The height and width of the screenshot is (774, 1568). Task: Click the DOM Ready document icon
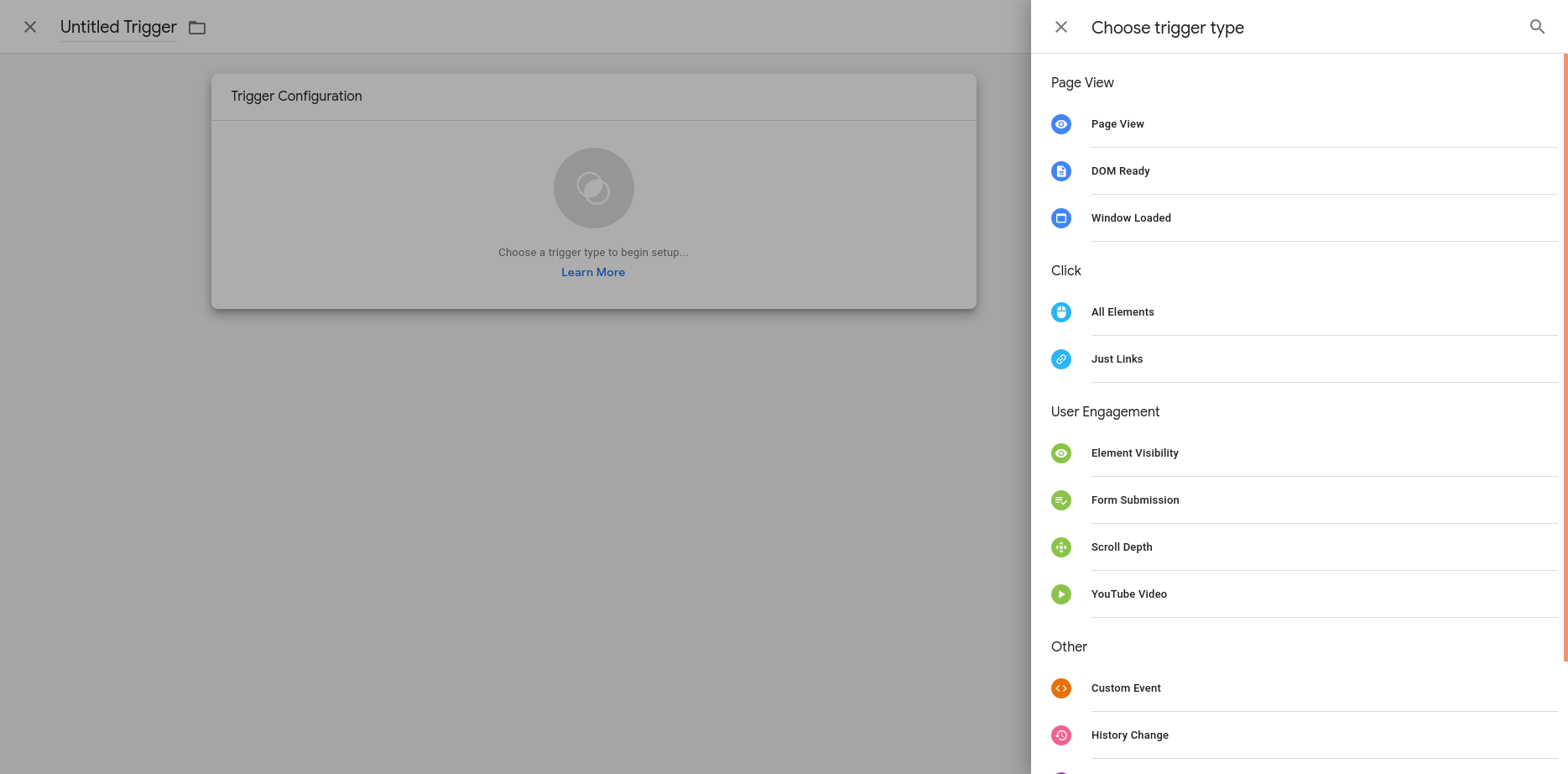(x=1061, y=171)
